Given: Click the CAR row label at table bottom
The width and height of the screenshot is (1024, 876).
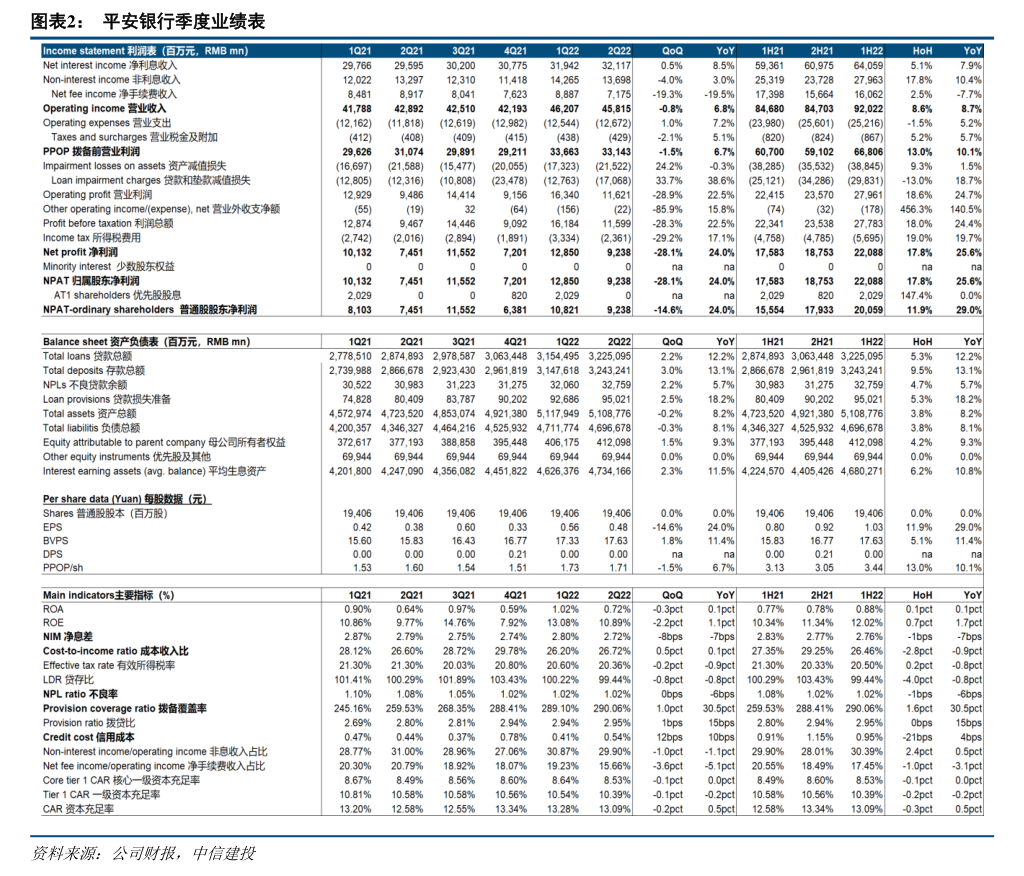Looking at the screenshot, I should tap(78, 809).
